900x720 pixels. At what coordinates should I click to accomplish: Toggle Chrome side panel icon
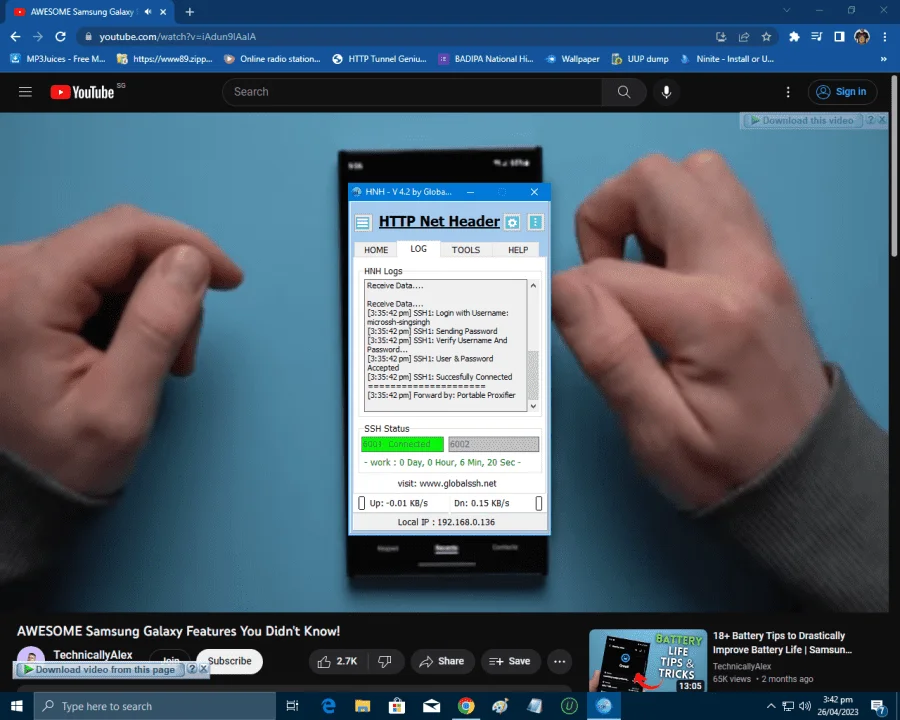839,37
